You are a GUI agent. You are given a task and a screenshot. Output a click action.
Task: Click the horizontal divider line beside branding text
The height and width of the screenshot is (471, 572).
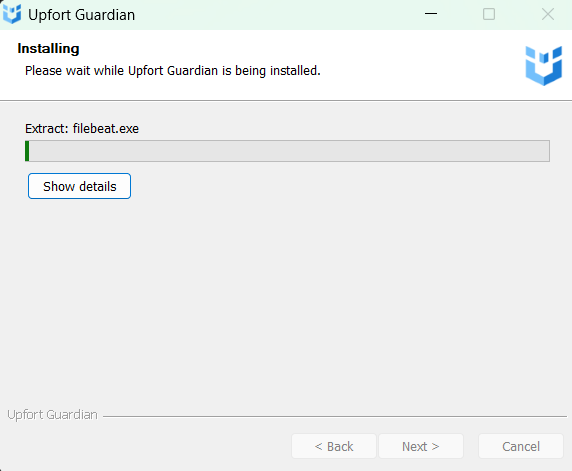click(x=335, y=416)
